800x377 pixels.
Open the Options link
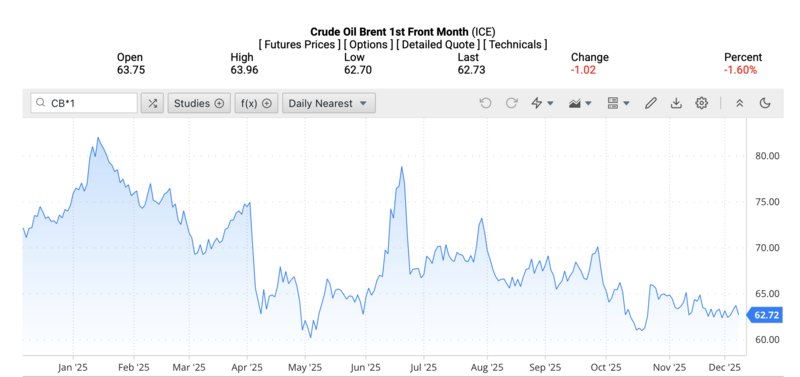pos(368,44)
